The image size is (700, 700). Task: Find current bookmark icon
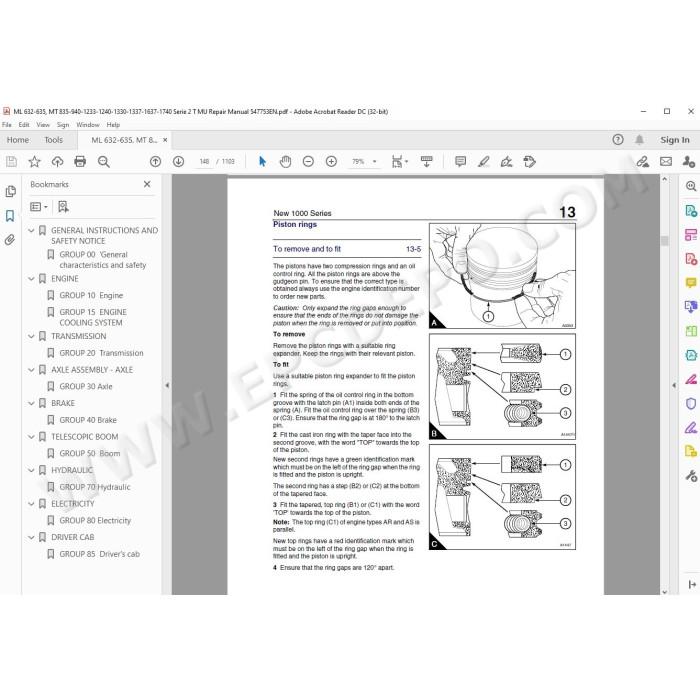tap(63, 207)
